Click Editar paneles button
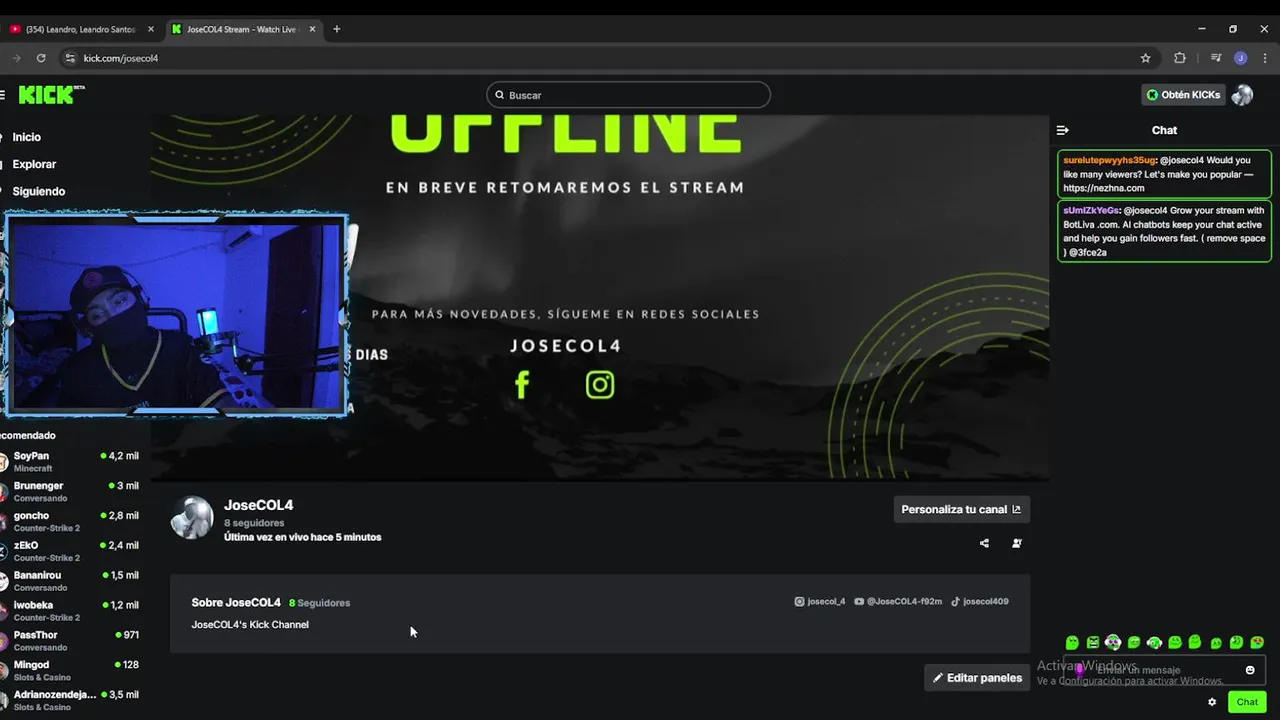Image resolution: width=1280 pixels, height=720 pixels. coord(977,678)
